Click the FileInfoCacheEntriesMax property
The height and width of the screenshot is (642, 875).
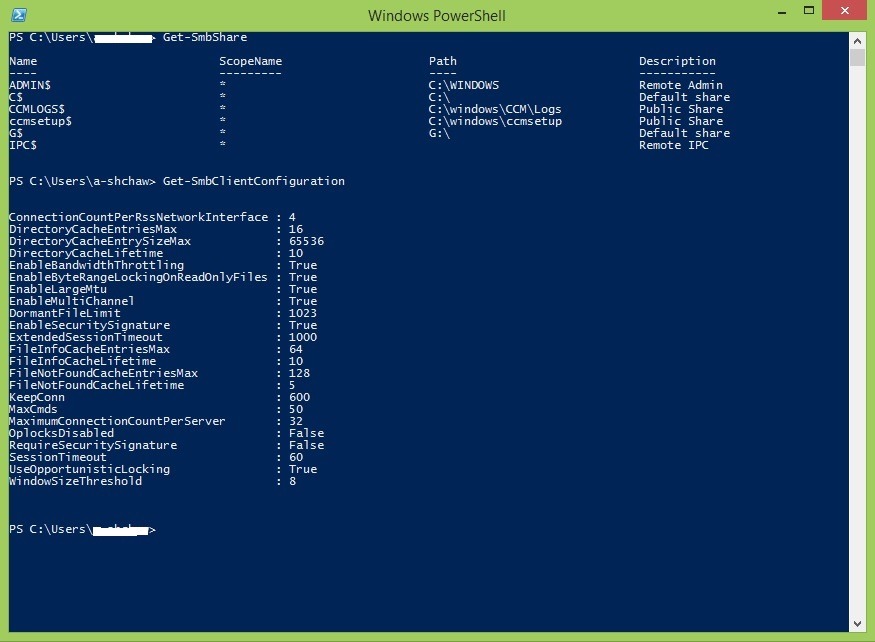tap(89, 349)
